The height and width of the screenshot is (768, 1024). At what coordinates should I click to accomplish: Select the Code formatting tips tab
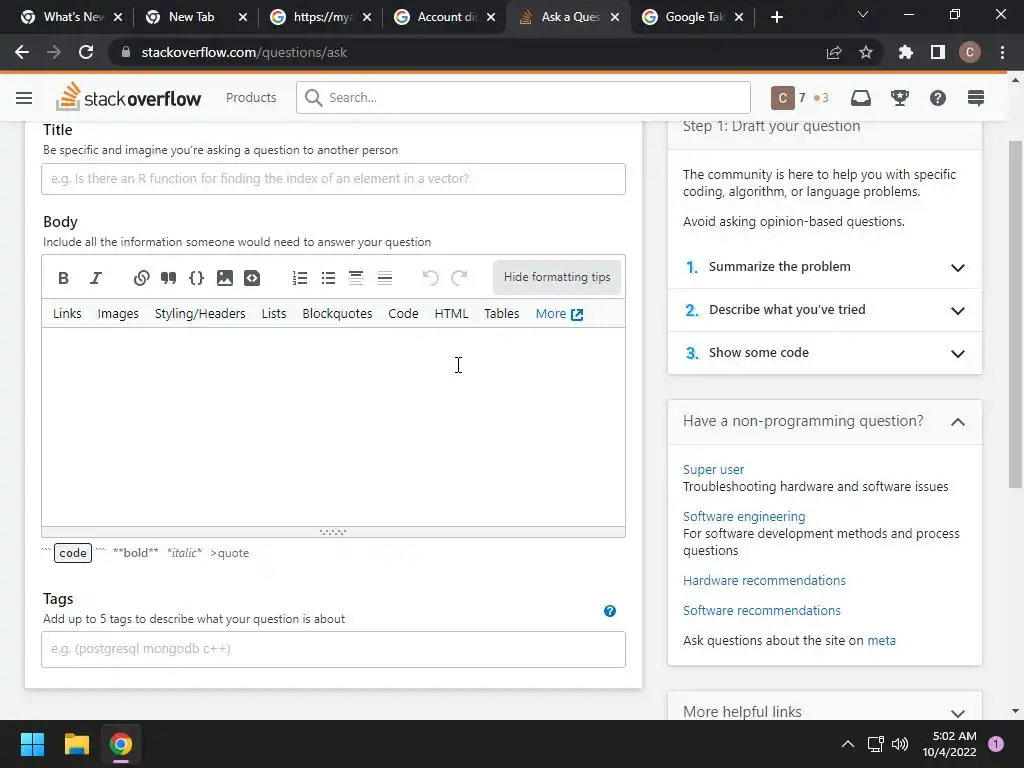click(403, 314)
